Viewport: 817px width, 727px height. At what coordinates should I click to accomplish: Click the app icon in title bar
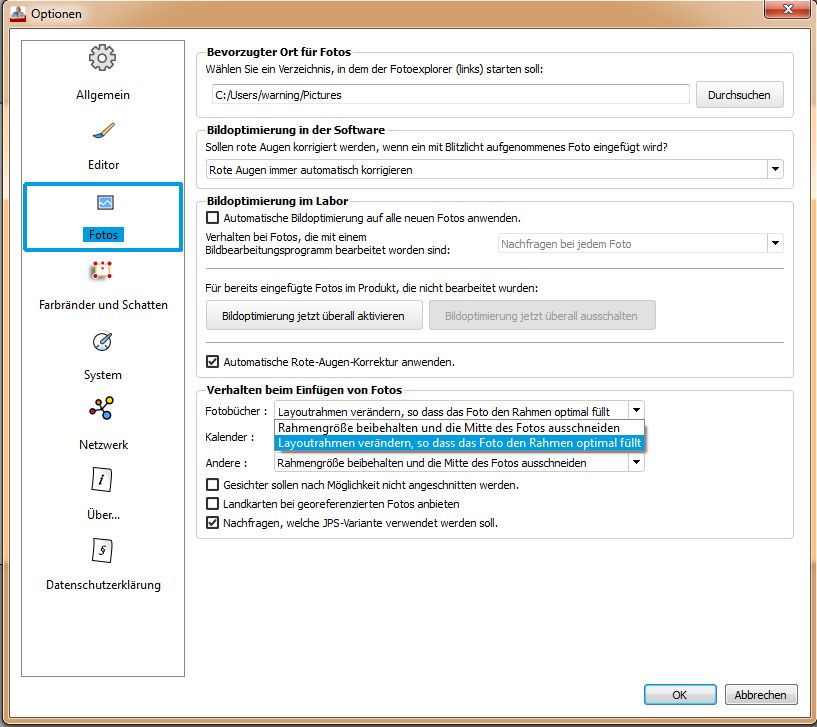click(18, 13)
